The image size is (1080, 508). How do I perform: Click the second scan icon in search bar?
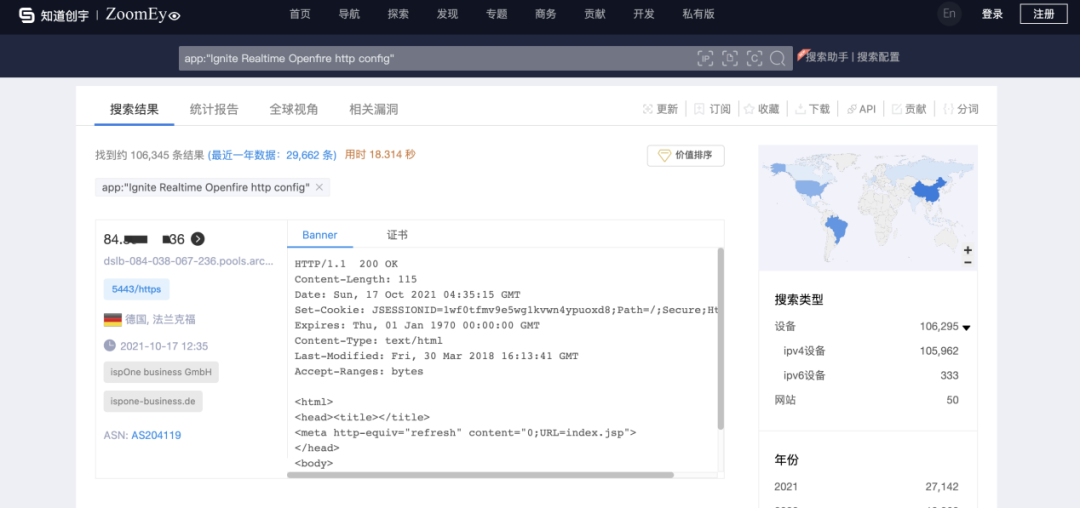point(730,59)
